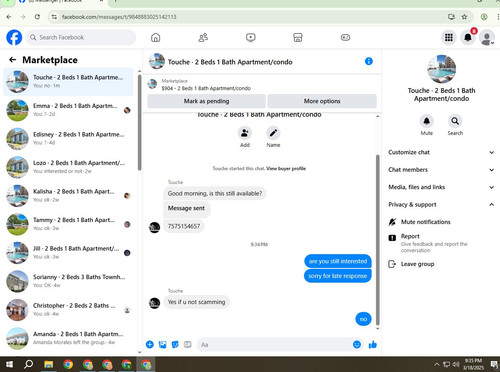Open File Explorer from taskbar
The width and height of the screenshot is (500, 372).
(x=49, y=364)
